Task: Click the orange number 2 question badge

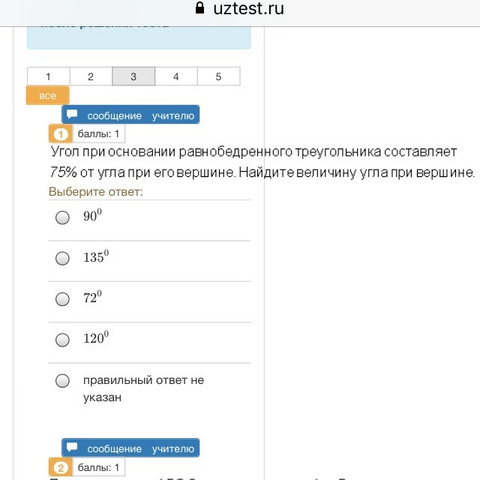Action: click(61, 467)
